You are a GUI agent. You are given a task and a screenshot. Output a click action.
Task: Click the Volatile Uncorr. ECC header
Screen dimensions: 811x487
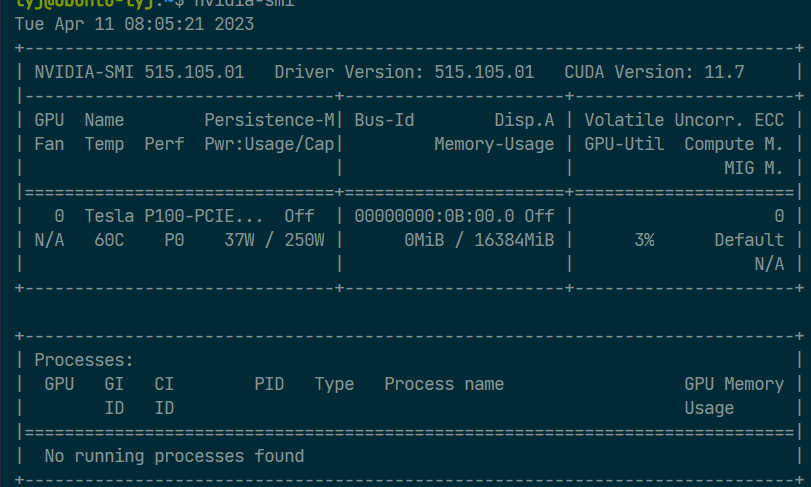point(684,120)
